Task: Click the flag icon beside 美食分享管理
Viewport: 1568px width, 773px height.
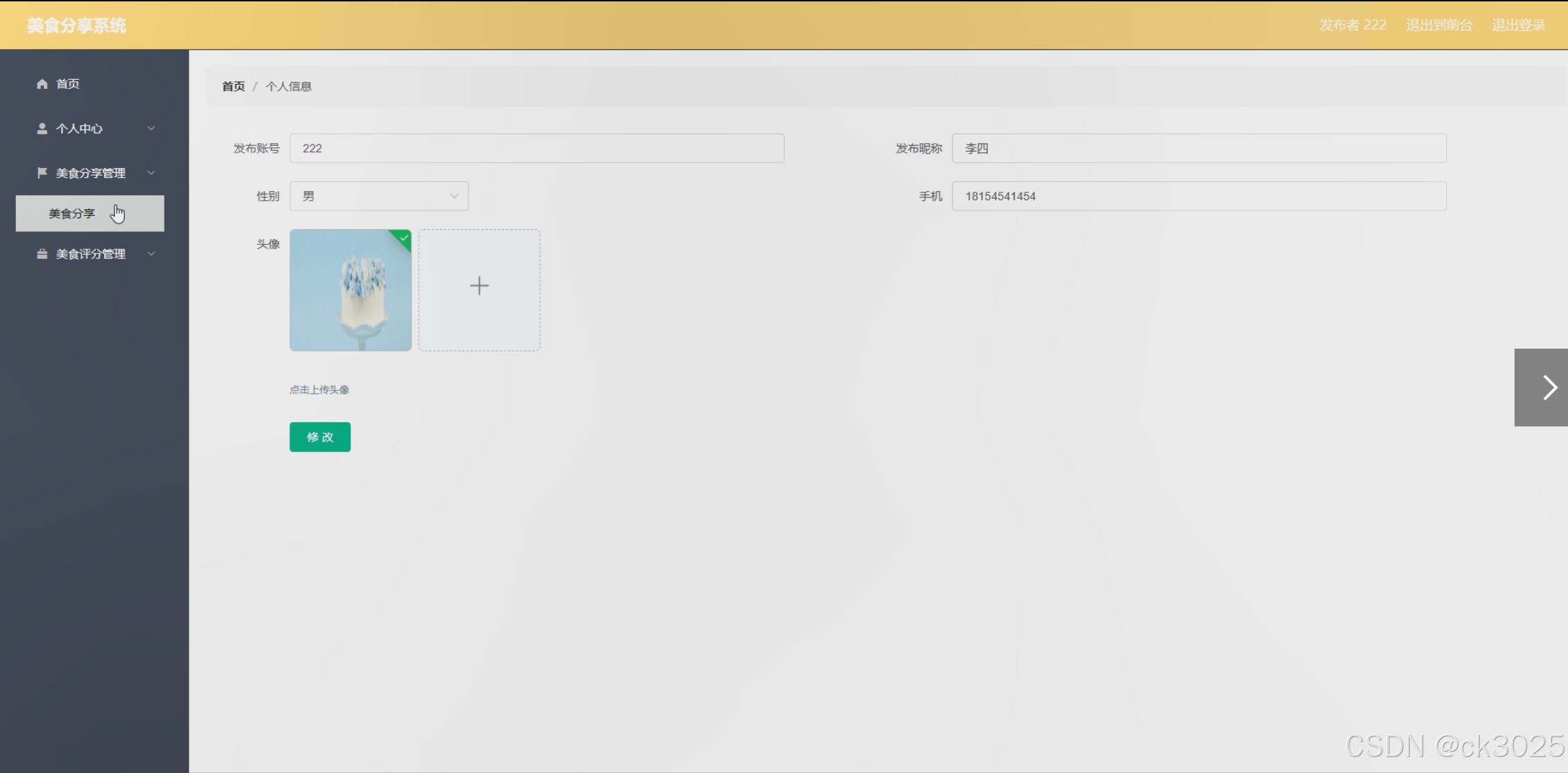Action: point(42,173)
